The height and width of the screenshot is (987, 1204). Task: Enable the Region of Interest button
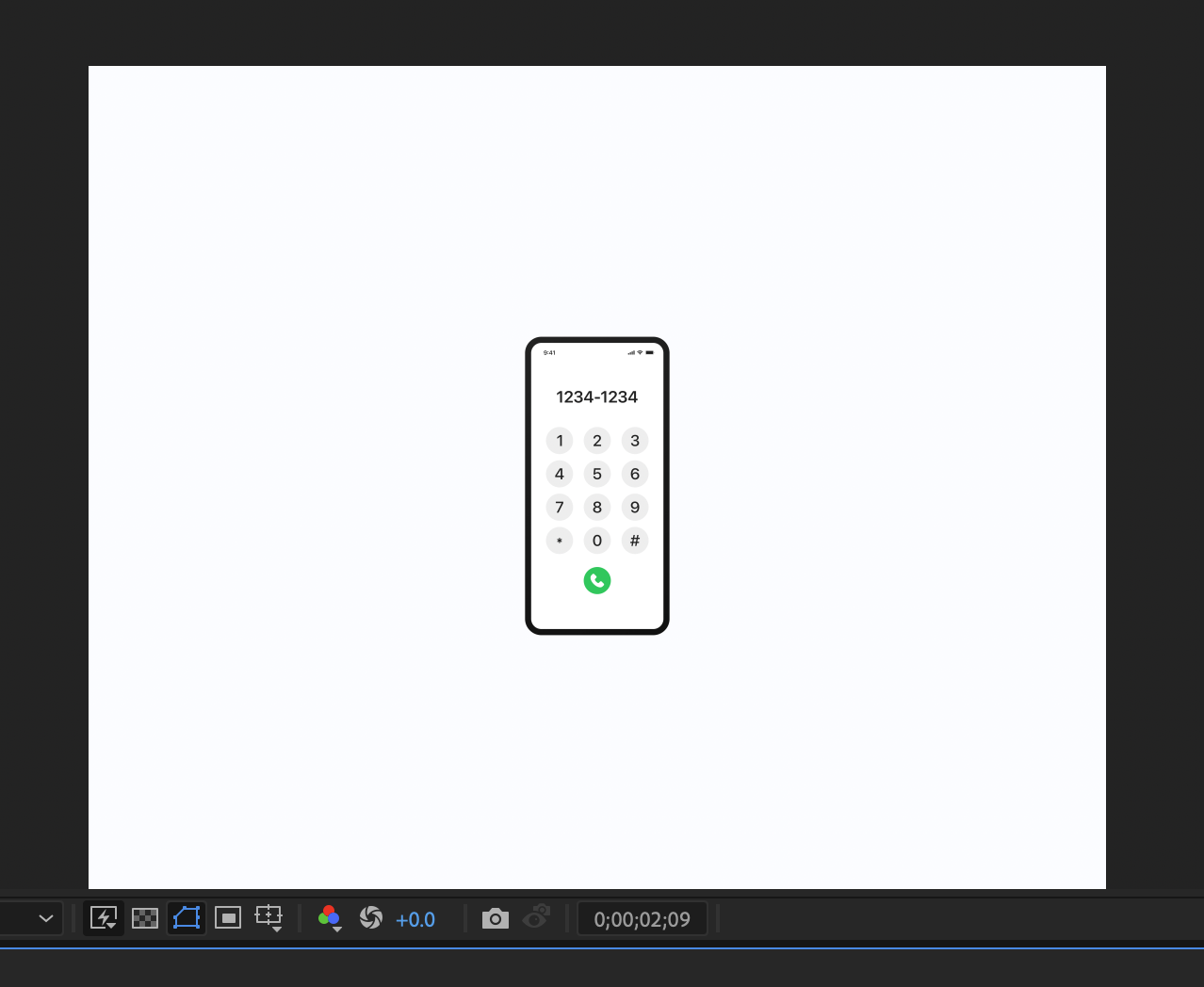228,918
